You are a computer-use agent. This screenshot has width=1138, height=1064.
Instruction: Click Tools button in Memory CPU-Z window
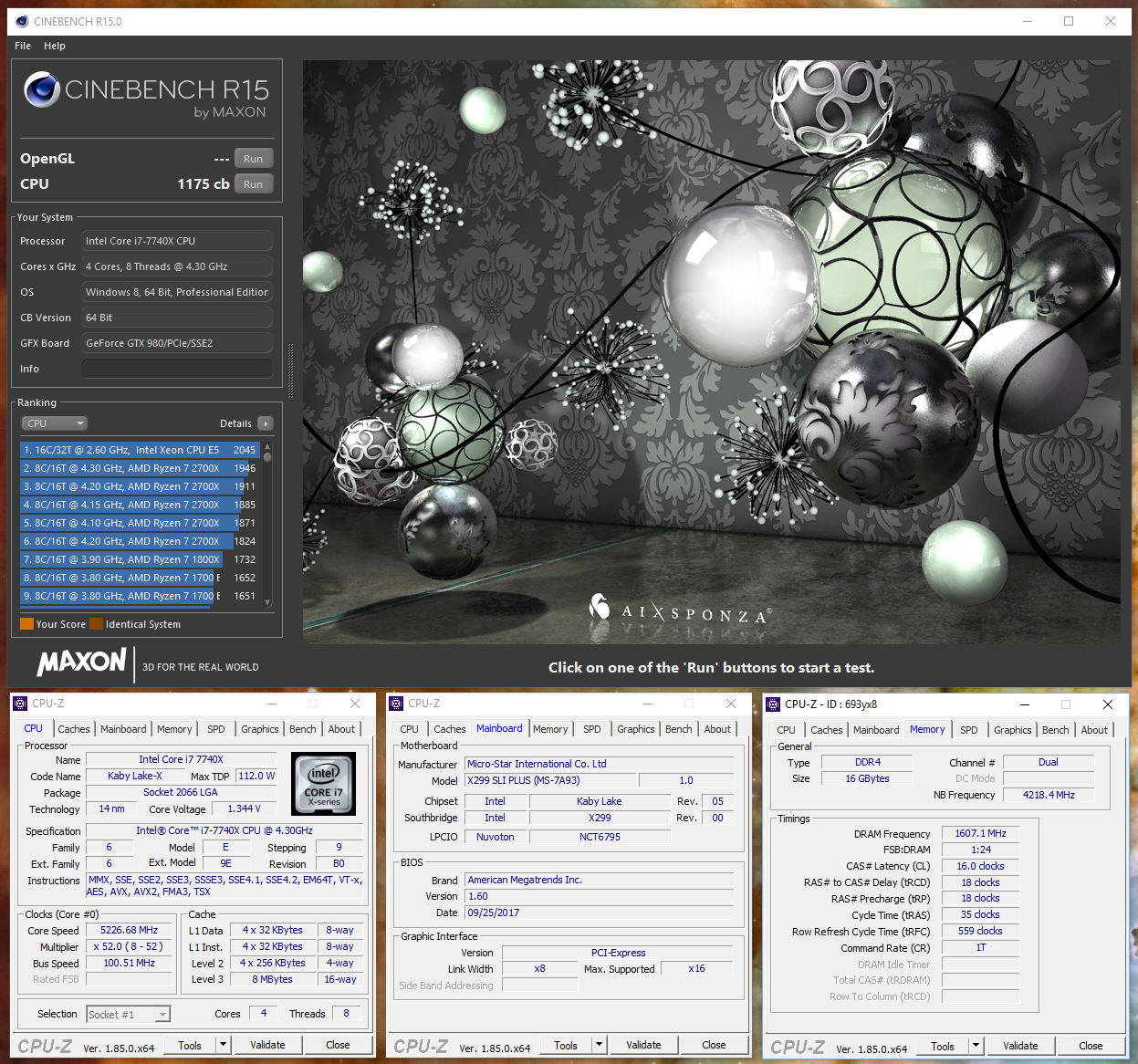coord(943,1046)
